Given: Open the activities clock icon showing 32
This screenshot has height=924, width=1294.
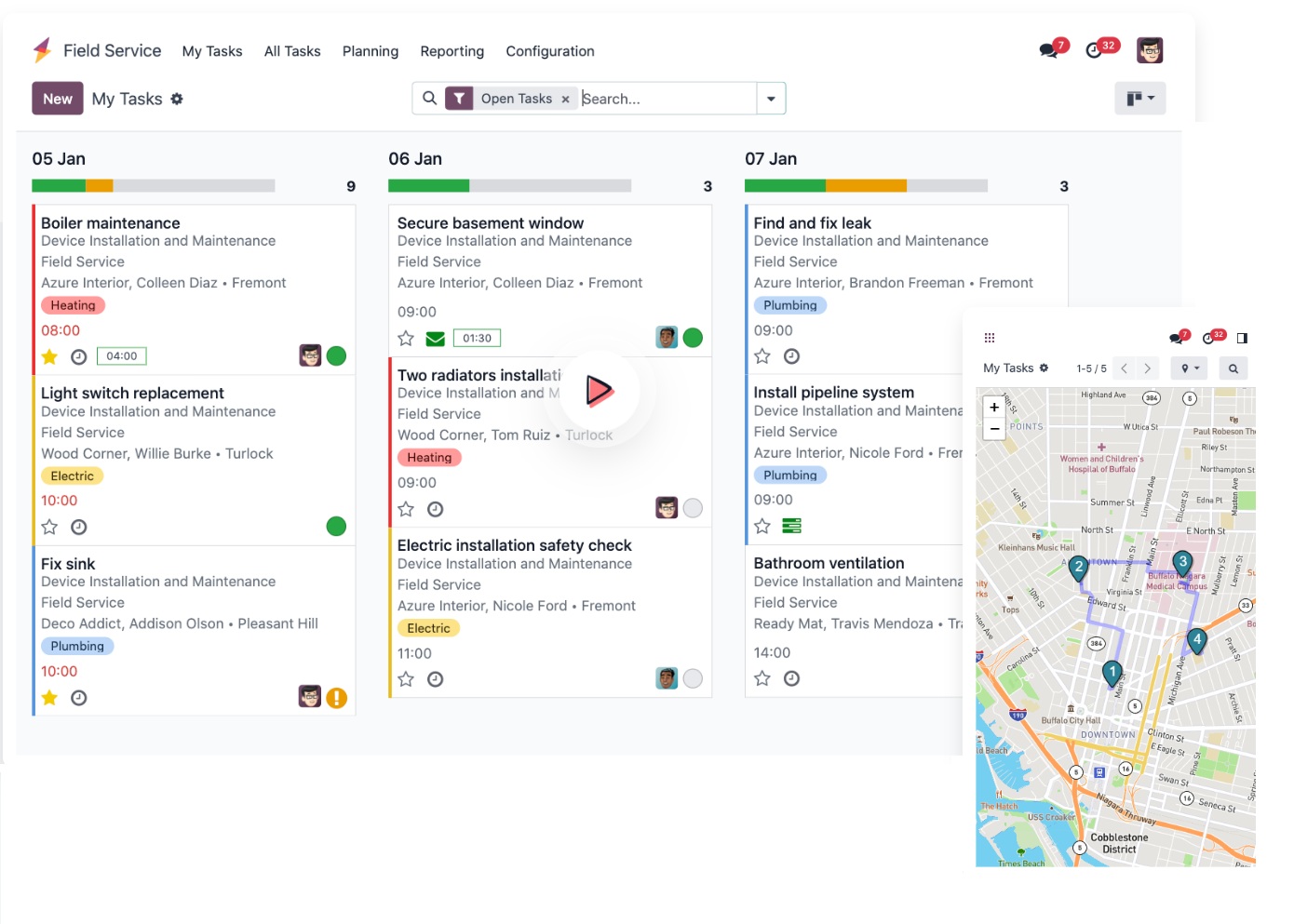Looking at the screenshot, I should pyautogui.click(x=1096, y=50).
